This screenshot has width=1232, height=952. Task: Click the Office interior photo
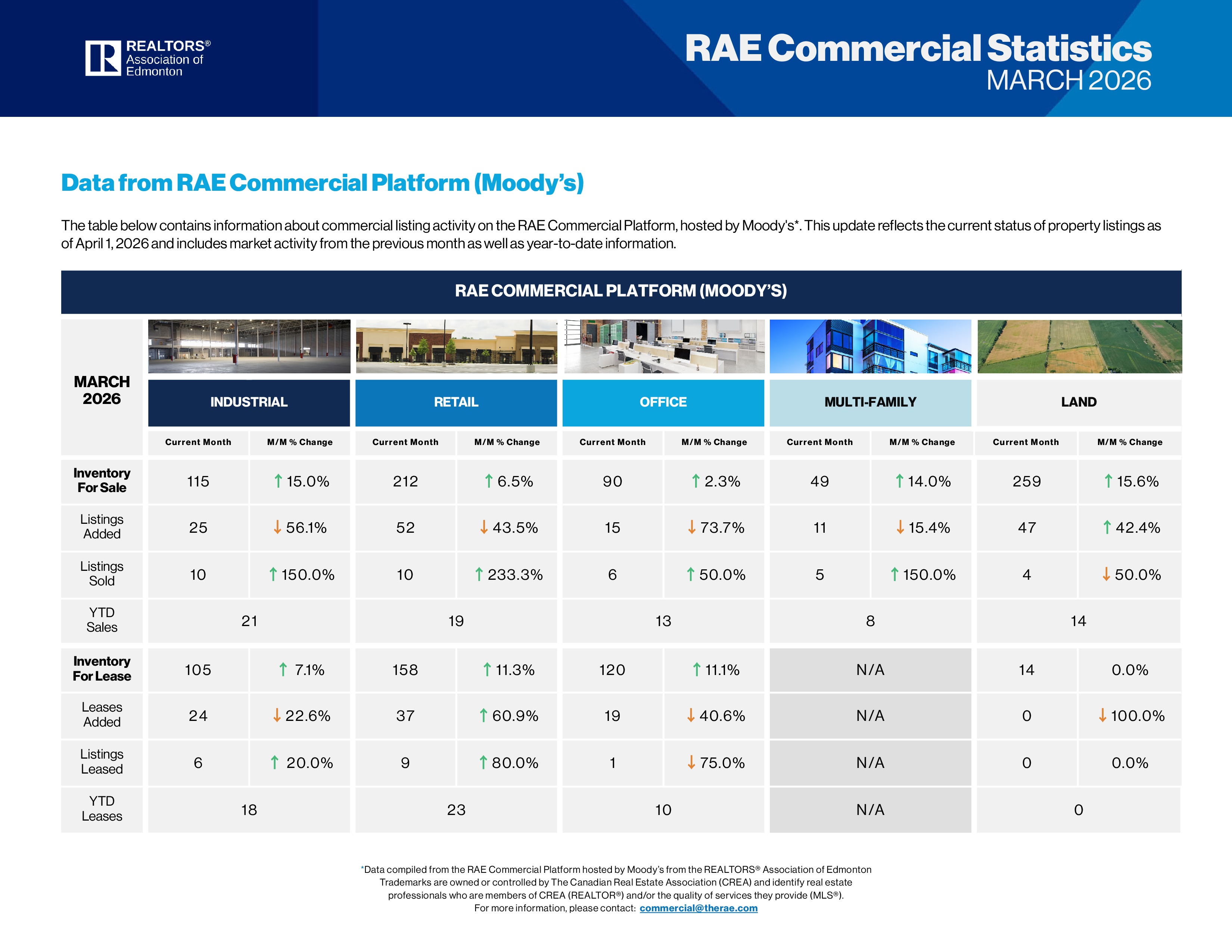click(664, 346)
